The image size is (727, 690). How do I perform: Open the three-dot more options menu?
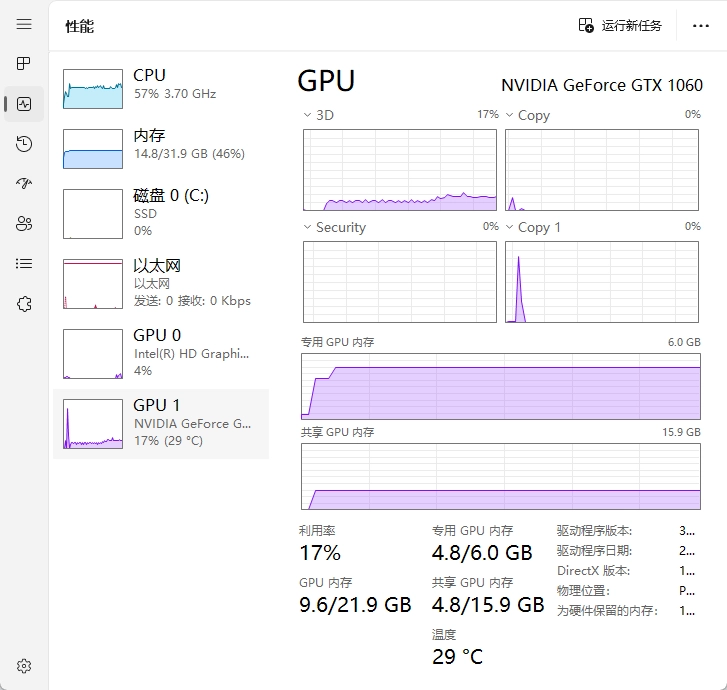pyautogui.click(x=700, y=25)
